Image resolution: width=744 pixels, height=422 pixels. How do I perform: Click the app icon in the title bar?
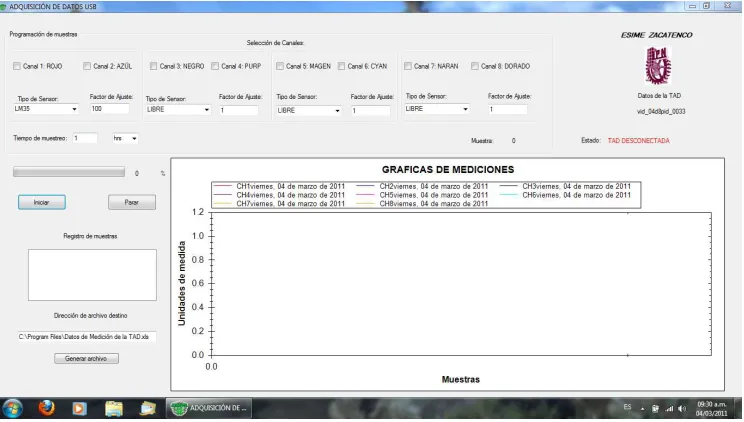click(4, 7)
